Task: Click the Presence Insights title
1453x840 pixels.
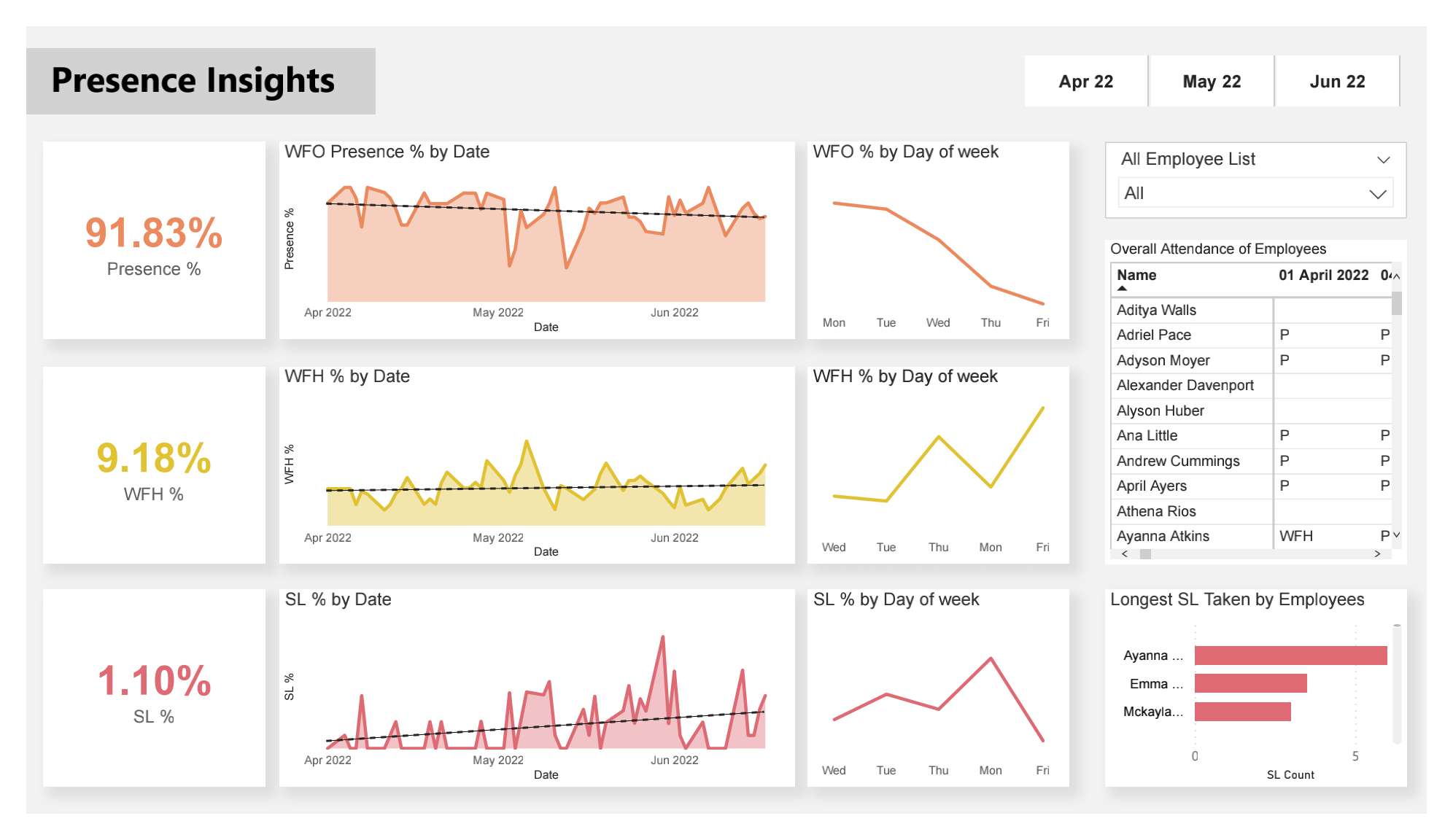Action: [x=193, y=81]
